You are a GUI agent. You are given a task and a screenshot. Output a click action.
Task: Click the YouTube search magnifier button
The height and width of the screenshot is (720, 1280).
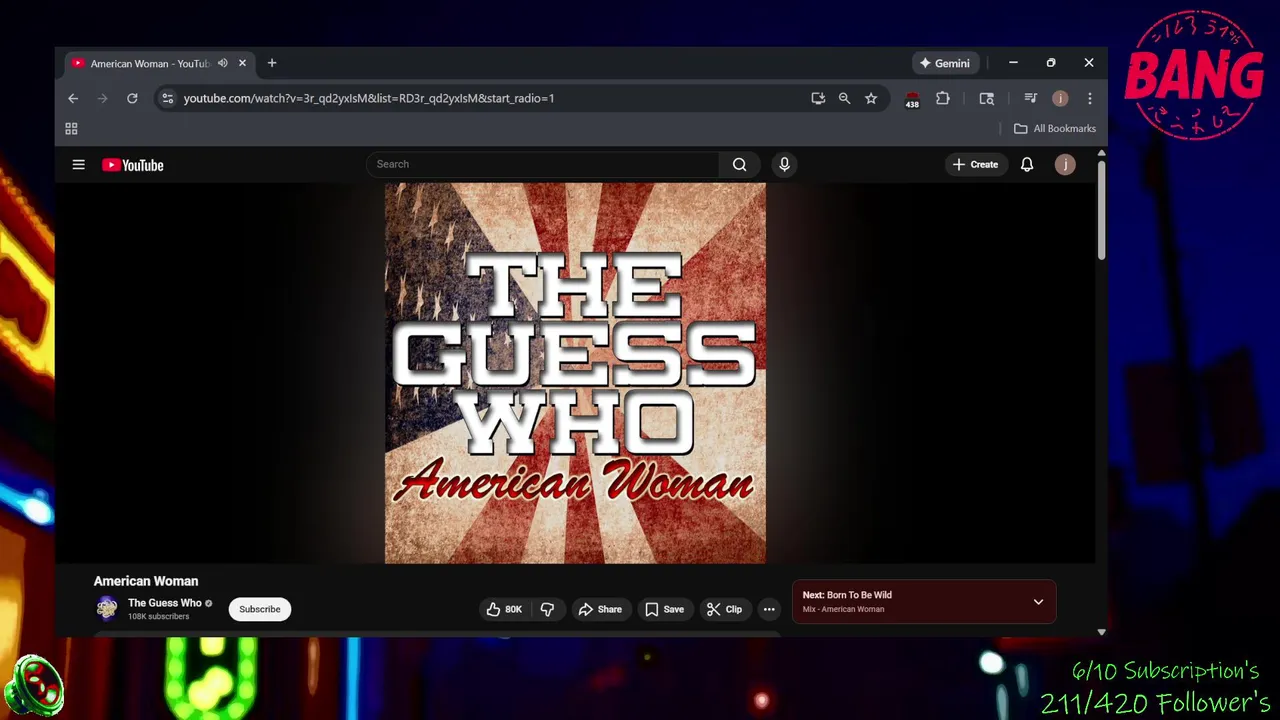pos(740,164)
